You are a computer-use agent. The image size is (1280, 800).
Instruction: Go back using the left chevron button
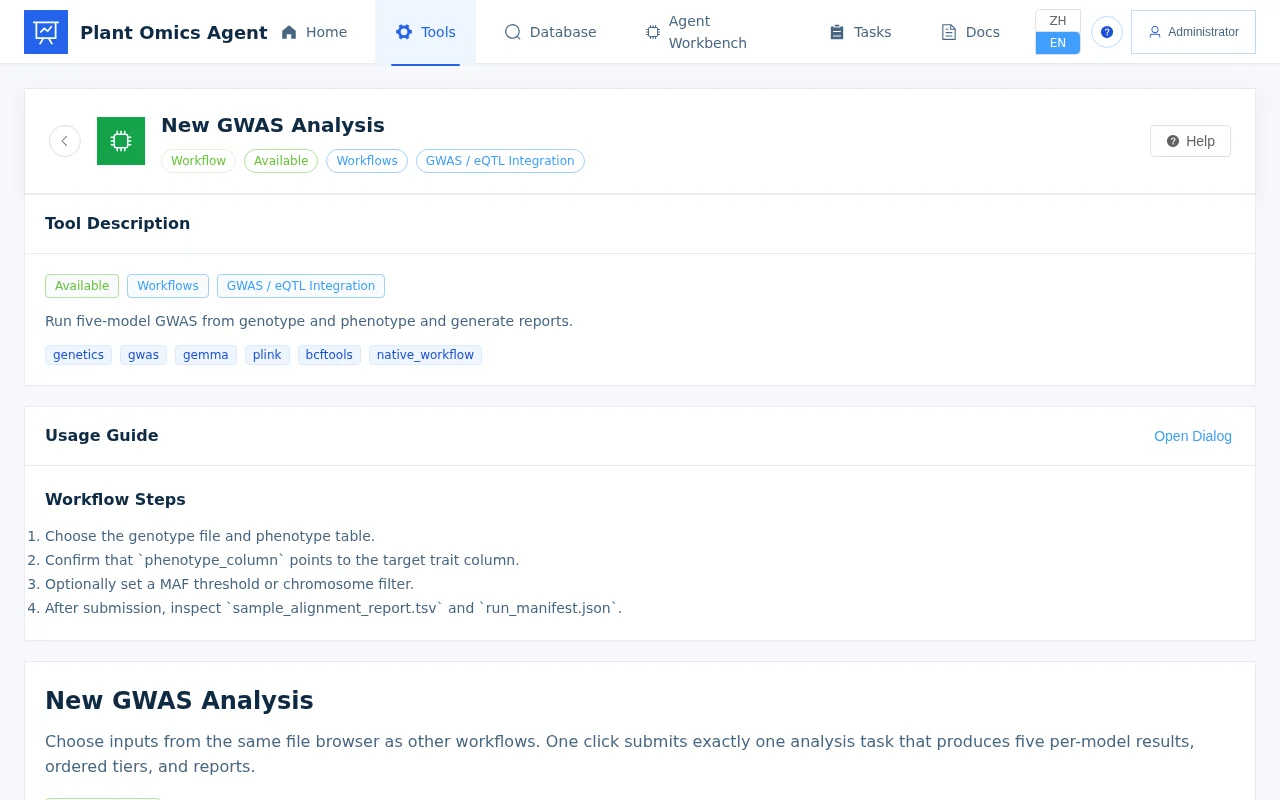tap(65, 141)
